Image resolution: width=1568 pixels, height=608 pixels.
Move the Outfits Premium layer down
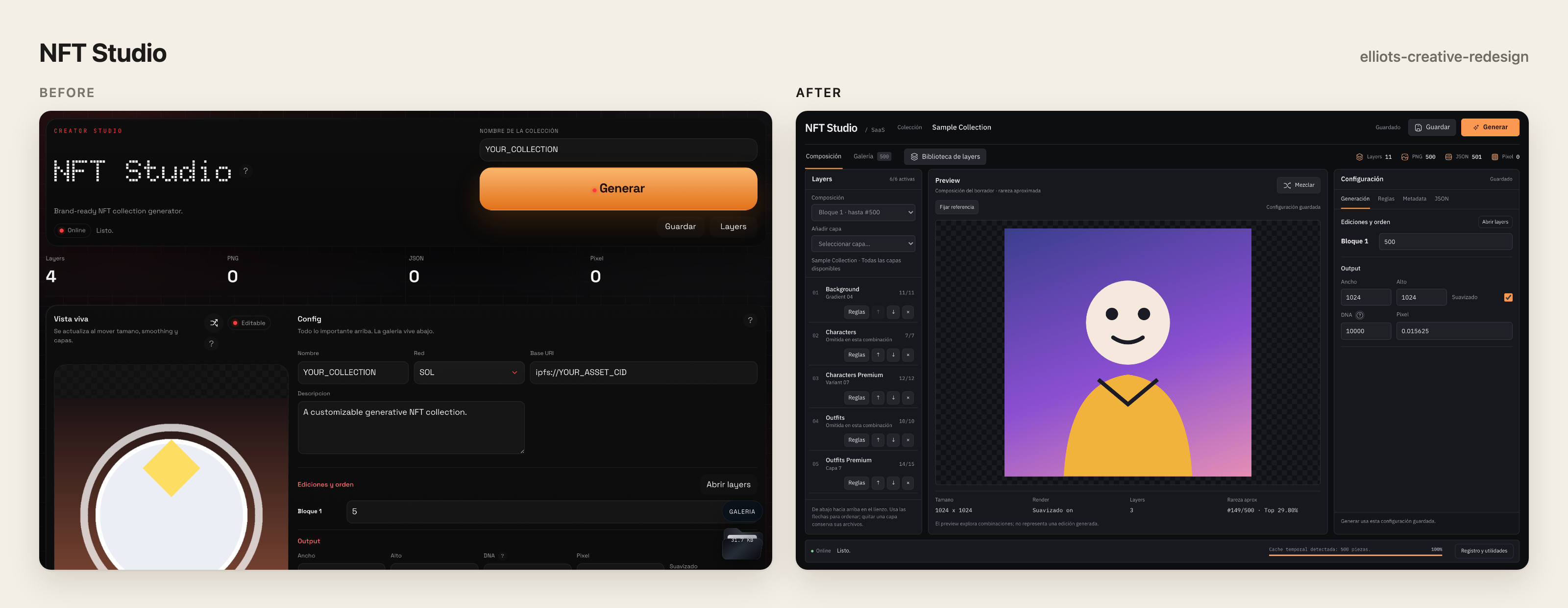[x=893, y=482]
